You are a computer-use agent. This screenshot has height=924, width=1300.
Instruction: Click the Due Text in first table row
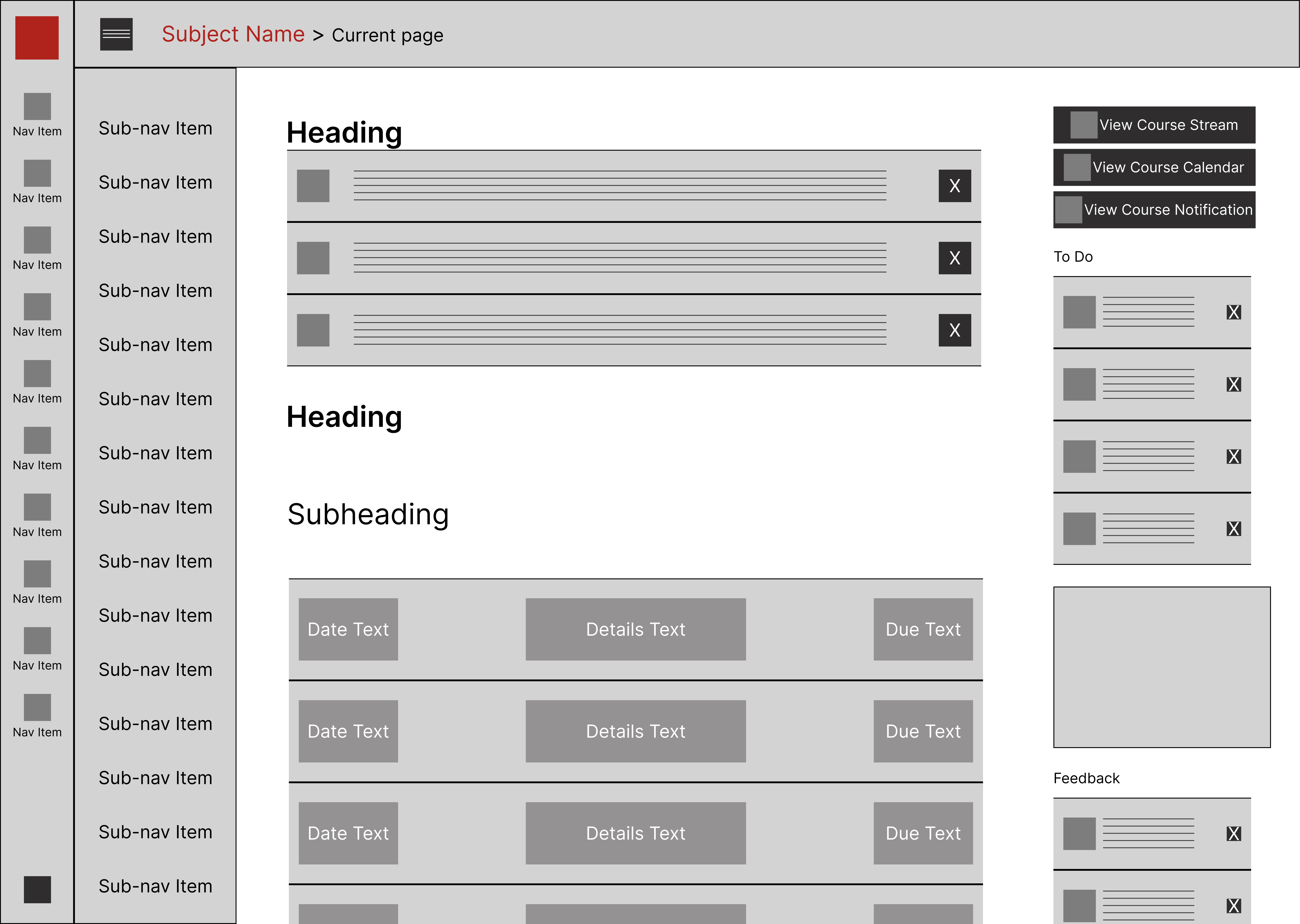pyautogui.click(x=923, y=629)
